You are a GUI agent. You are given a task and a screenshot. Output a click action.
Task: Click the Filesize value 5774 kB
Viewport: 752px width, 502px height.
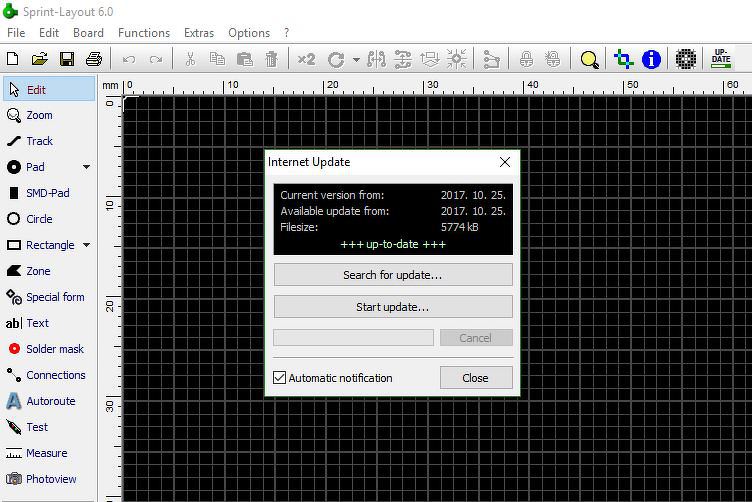[459, 227]
